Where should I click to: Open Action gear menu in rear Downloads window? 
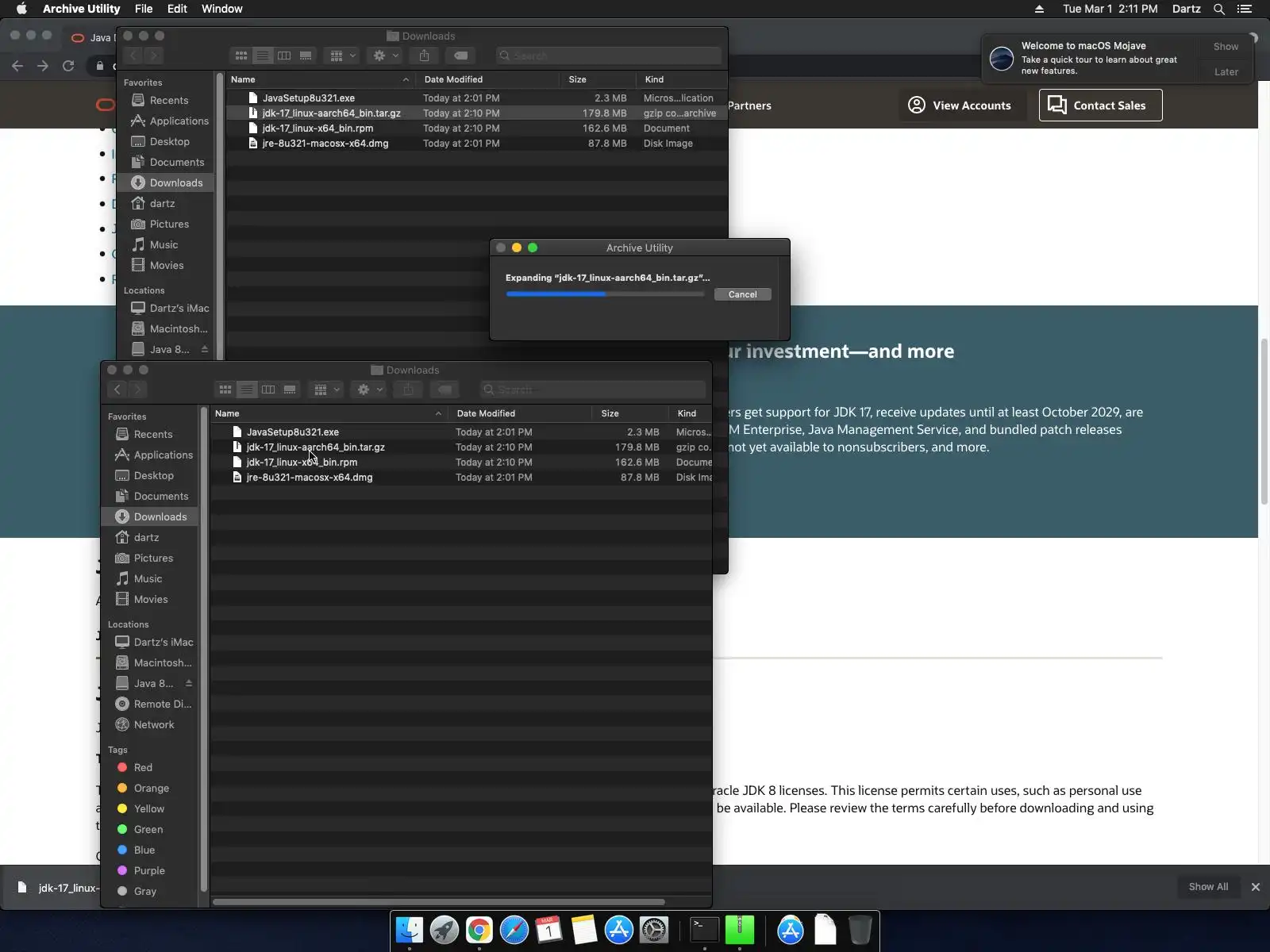(385, 56)
